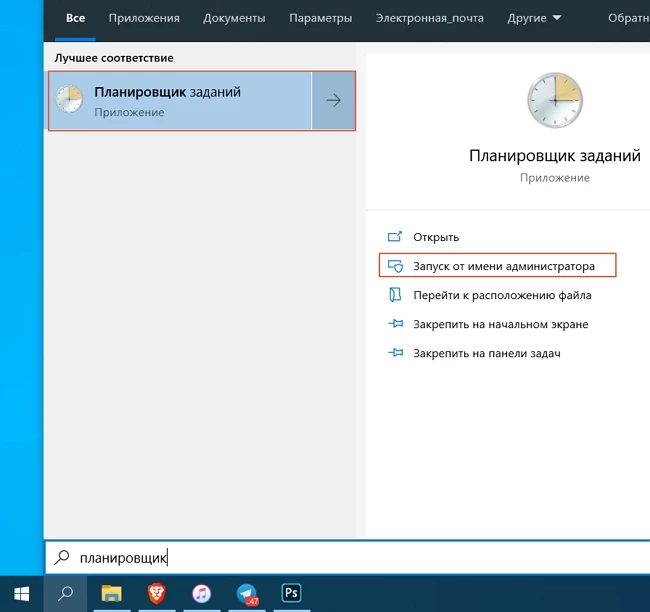
Task: Click the large Task Scheduler clock icon in preview
Action: click(x=555, y=100)
